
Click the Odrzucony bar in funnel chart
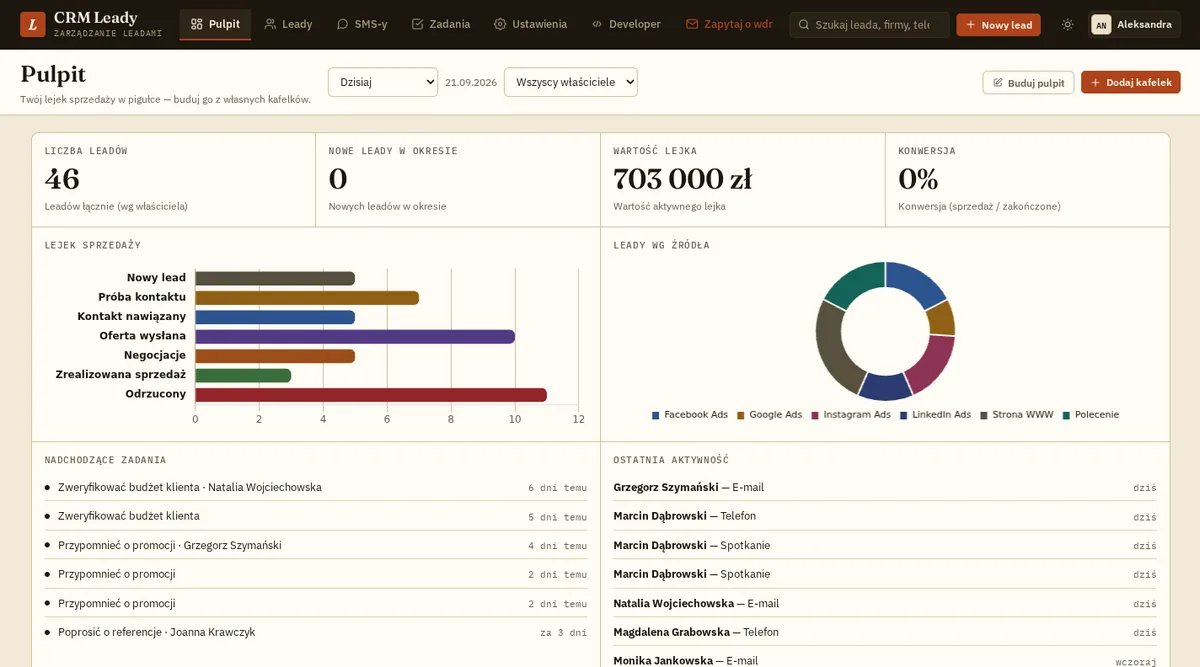[x=371, y=395]
